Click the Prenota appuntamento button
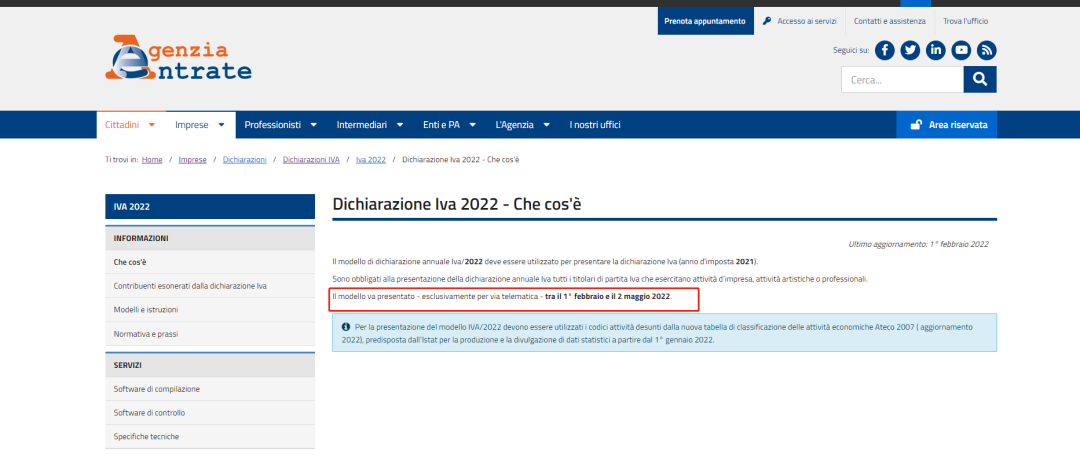This screenshot has height=456, width=1080. pos(705,21)
